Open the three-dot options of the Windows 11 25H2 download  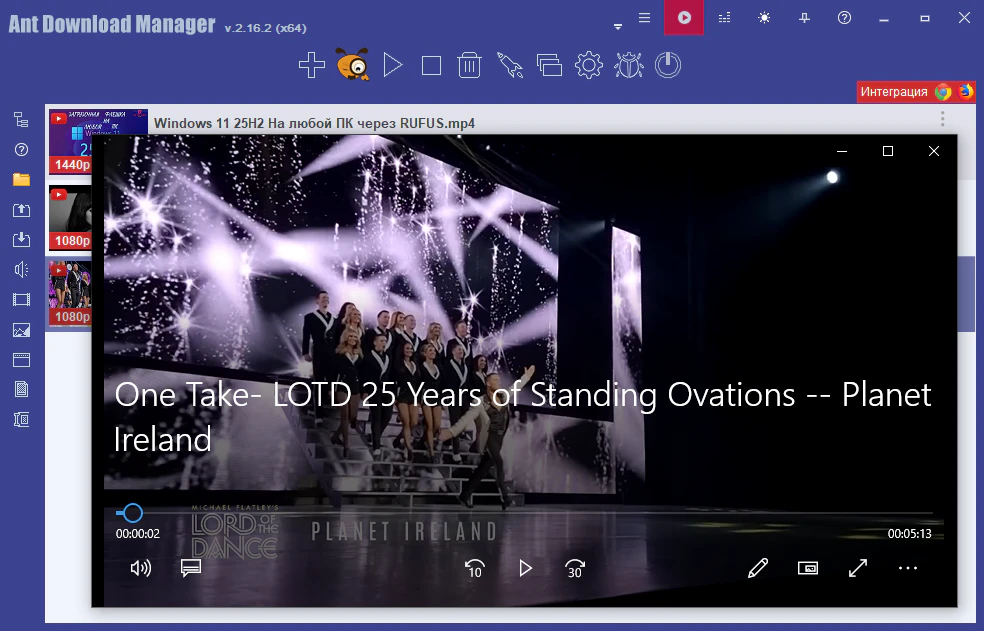(x=943, y=118)
